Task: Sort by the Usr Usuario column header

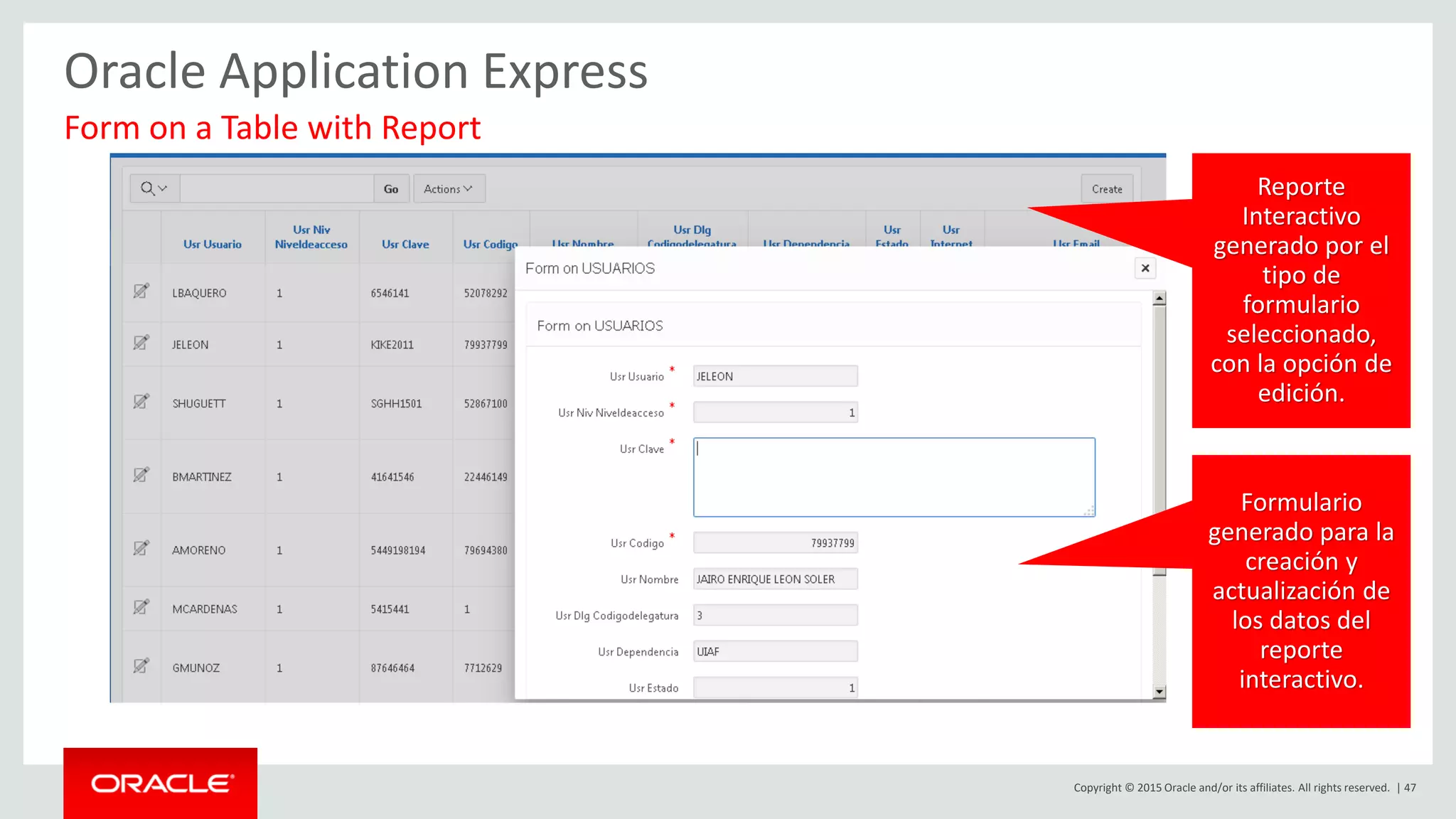Action: 213,244
